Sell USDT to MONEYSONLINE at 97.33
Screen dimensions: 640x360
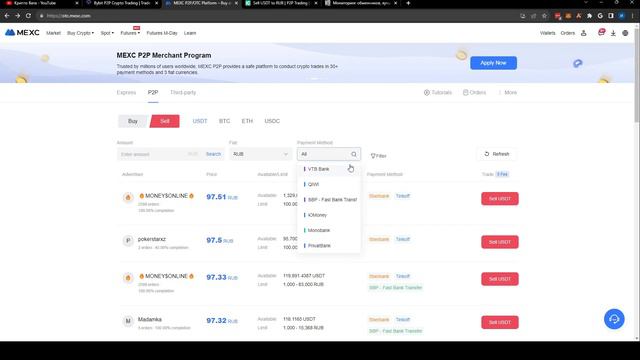pyautogui.click(x=500, y=279)
